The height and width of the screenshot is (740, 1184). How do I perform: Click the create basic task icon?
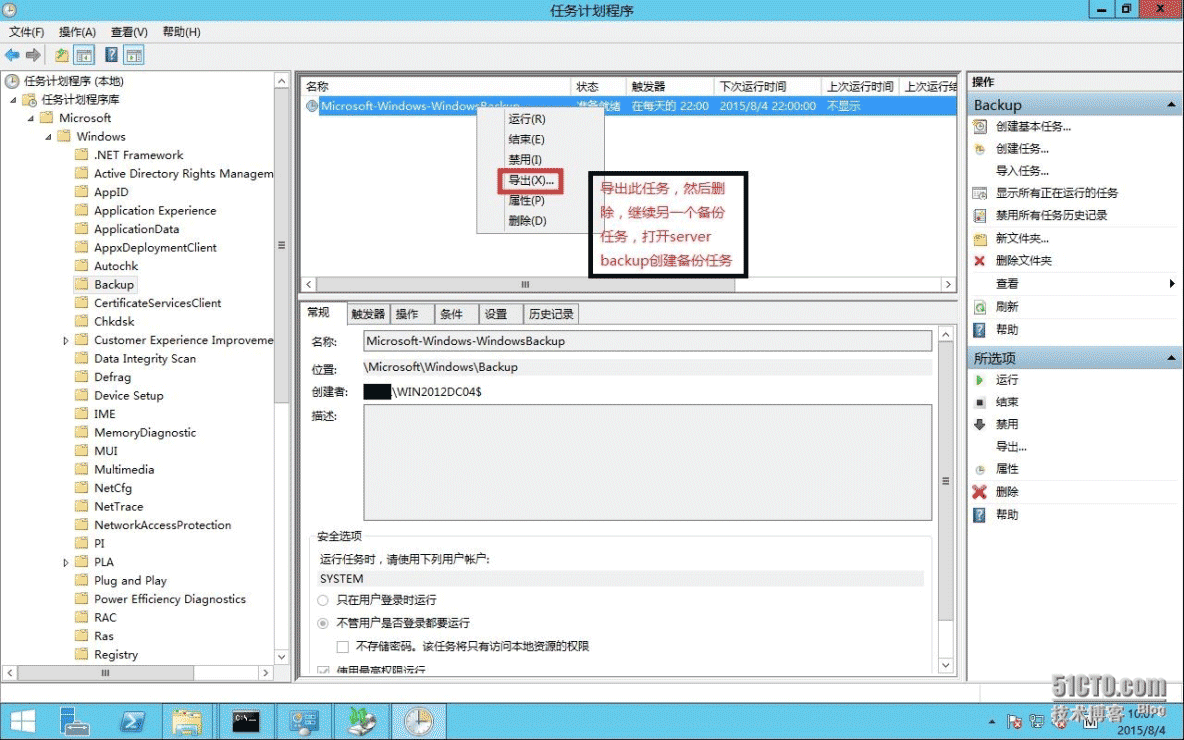(x=979, y=127)
